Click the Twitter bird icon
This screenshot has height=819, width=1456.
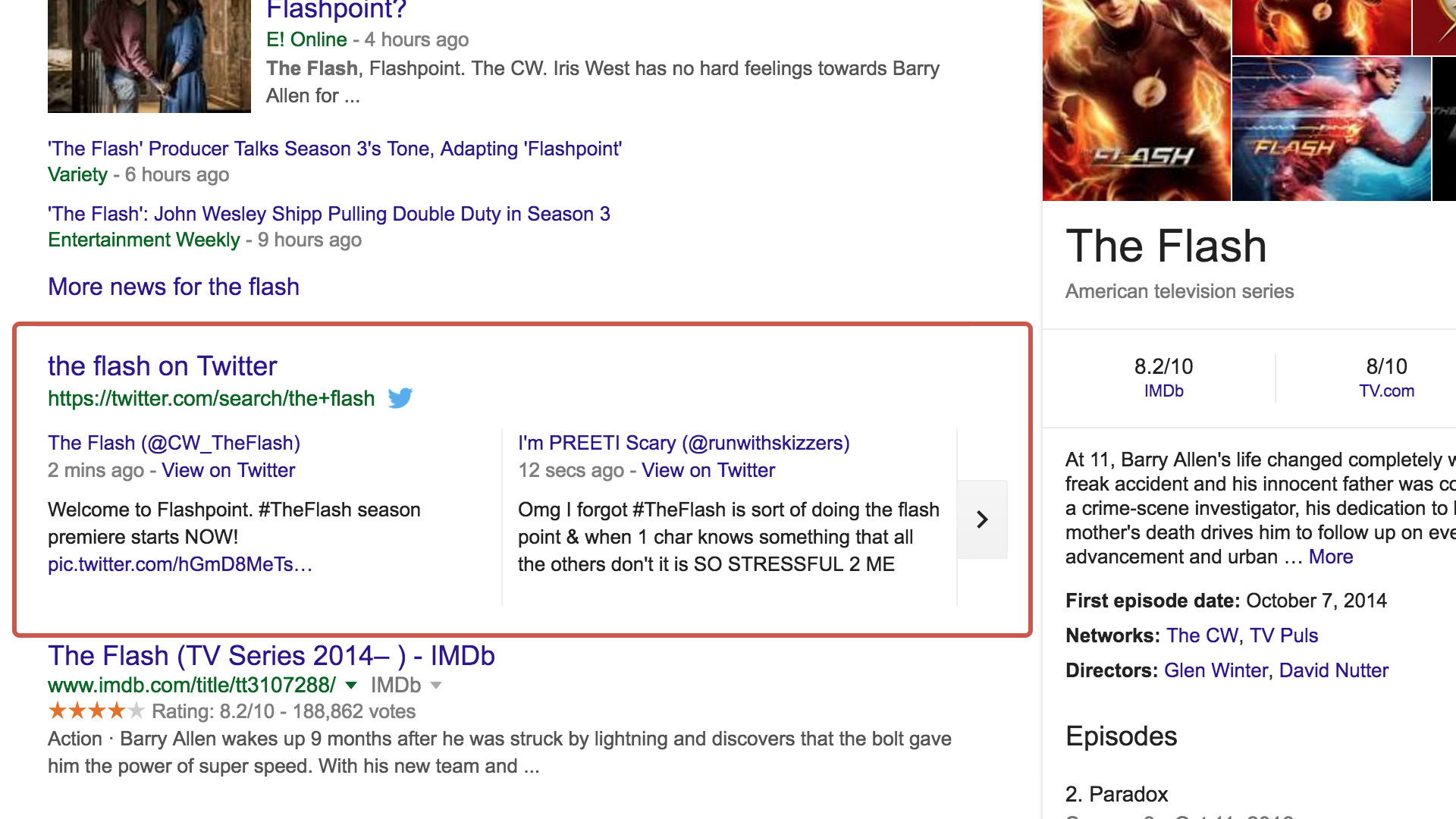tap(400, 398)
